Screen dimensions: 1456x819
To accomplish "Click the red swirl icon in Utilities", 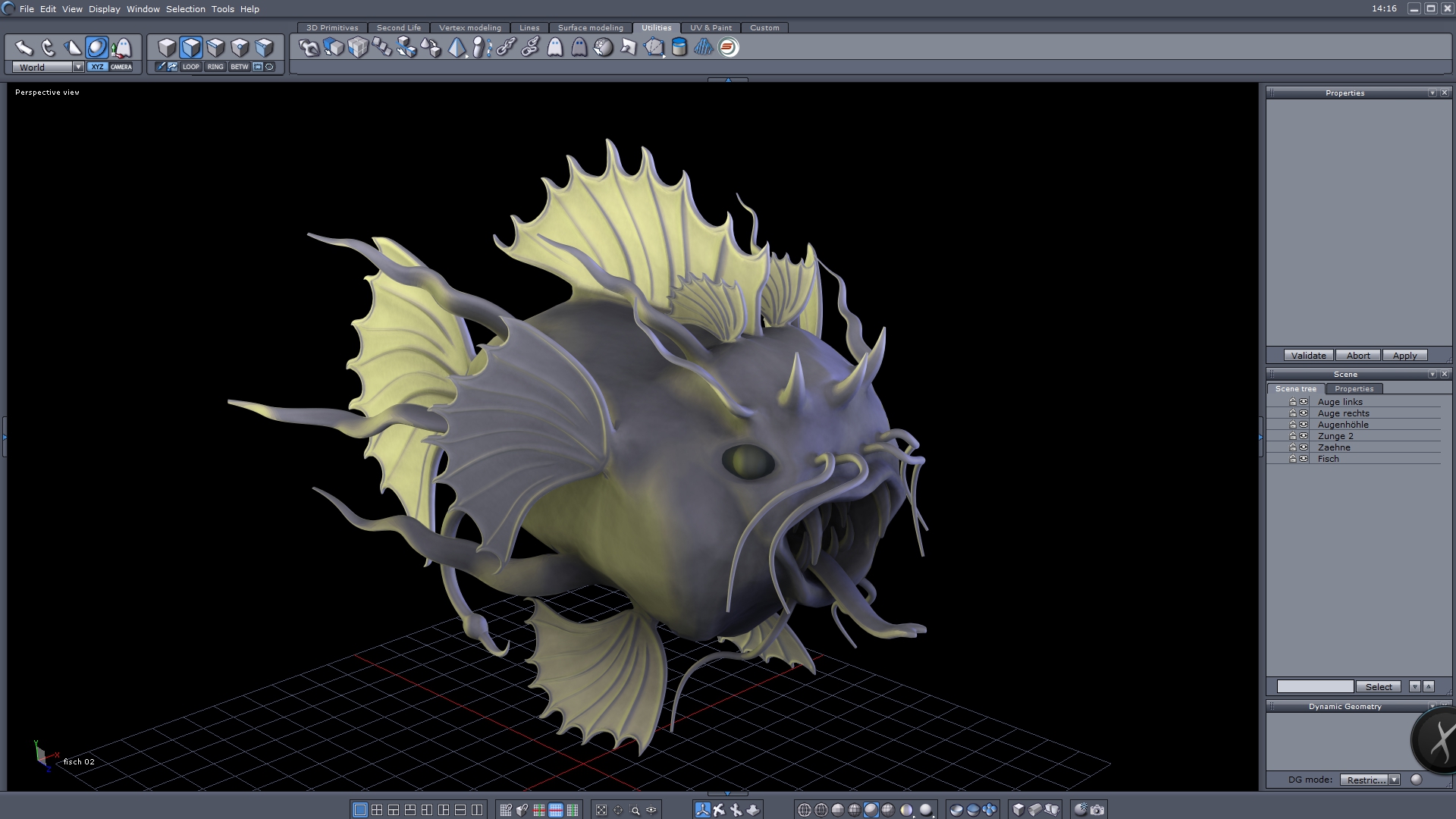I will [728, 48].
